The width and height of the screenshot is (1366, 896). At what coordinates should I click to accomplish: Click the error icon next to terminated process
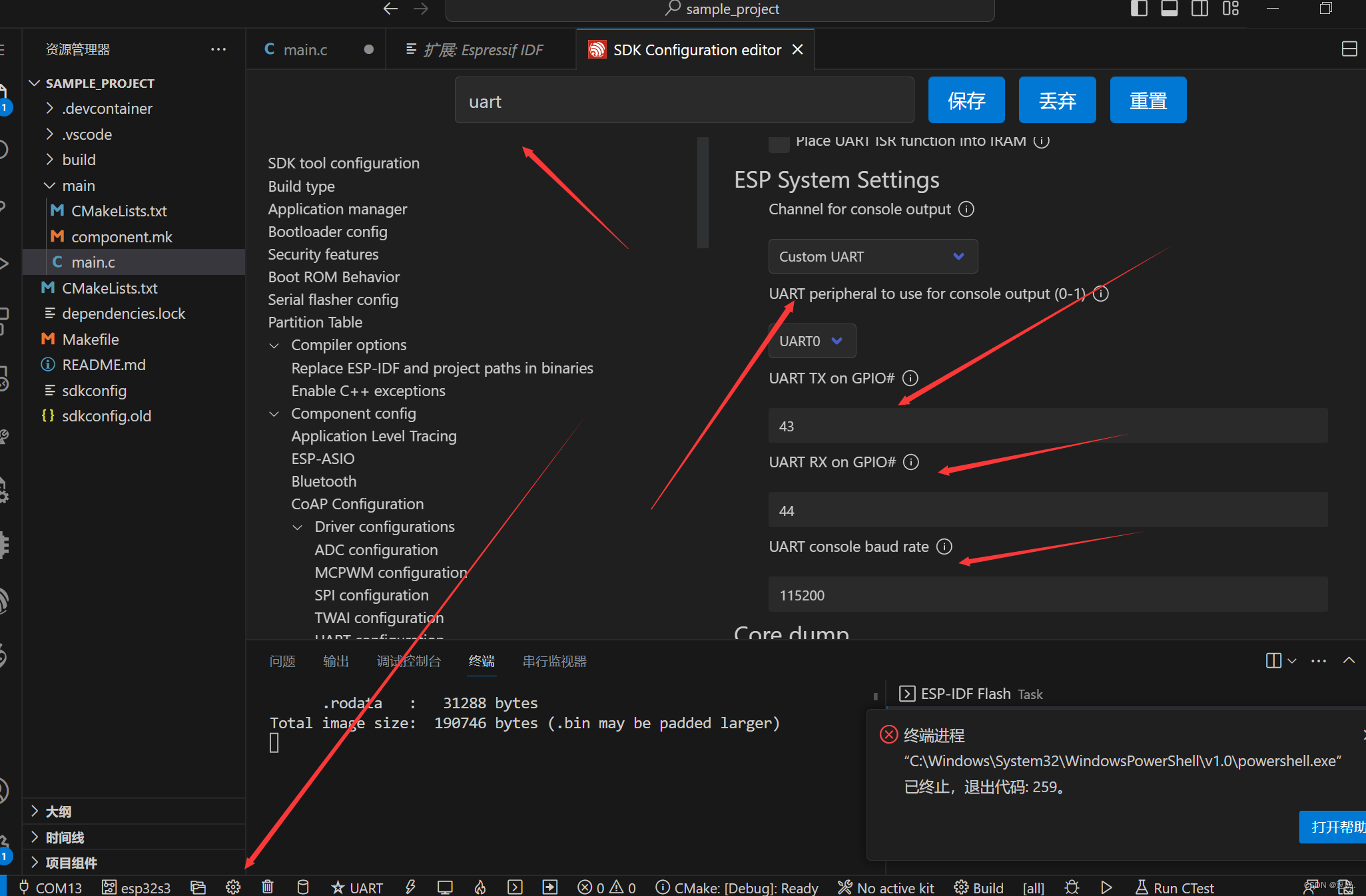coord(888,734)
